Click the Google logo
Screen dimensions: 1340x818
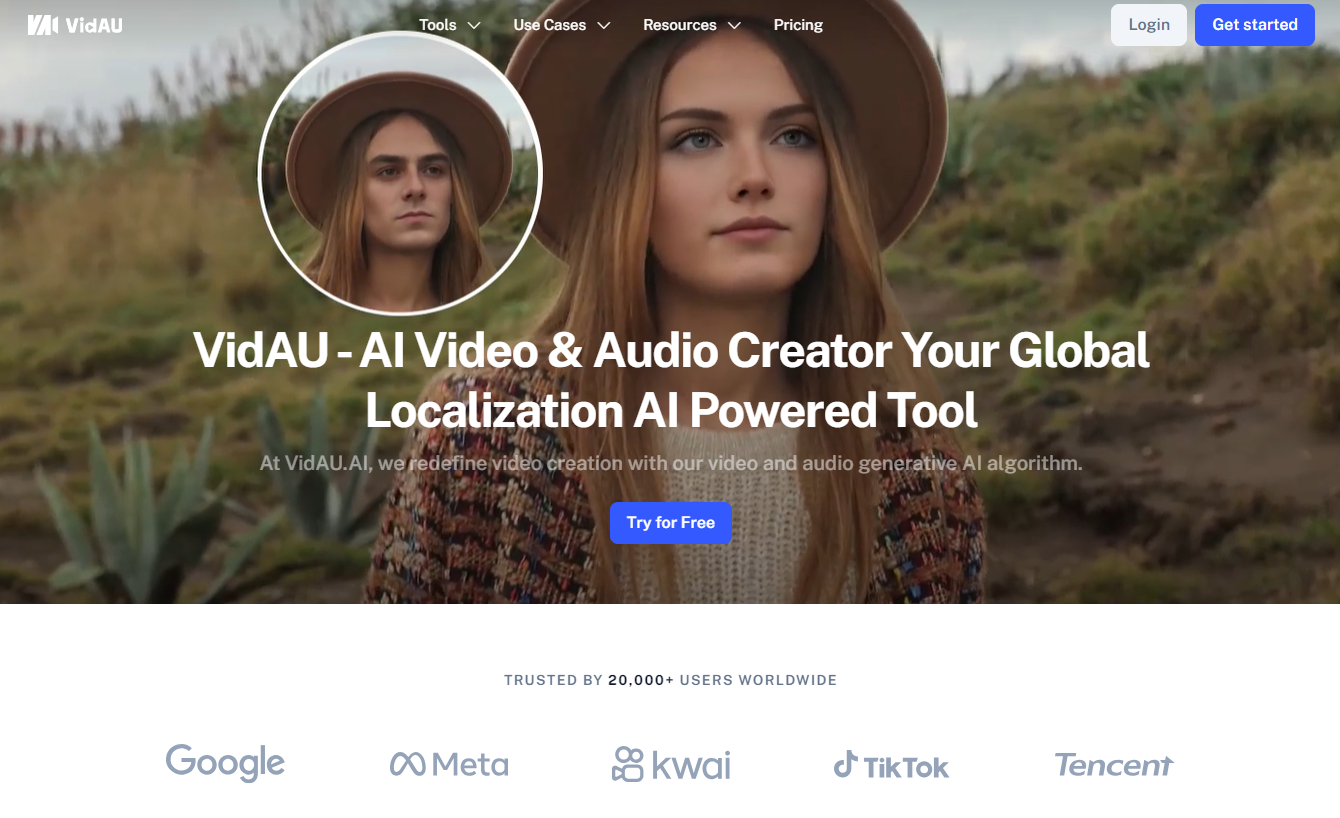pyautogui.click(x=225, y=763)
